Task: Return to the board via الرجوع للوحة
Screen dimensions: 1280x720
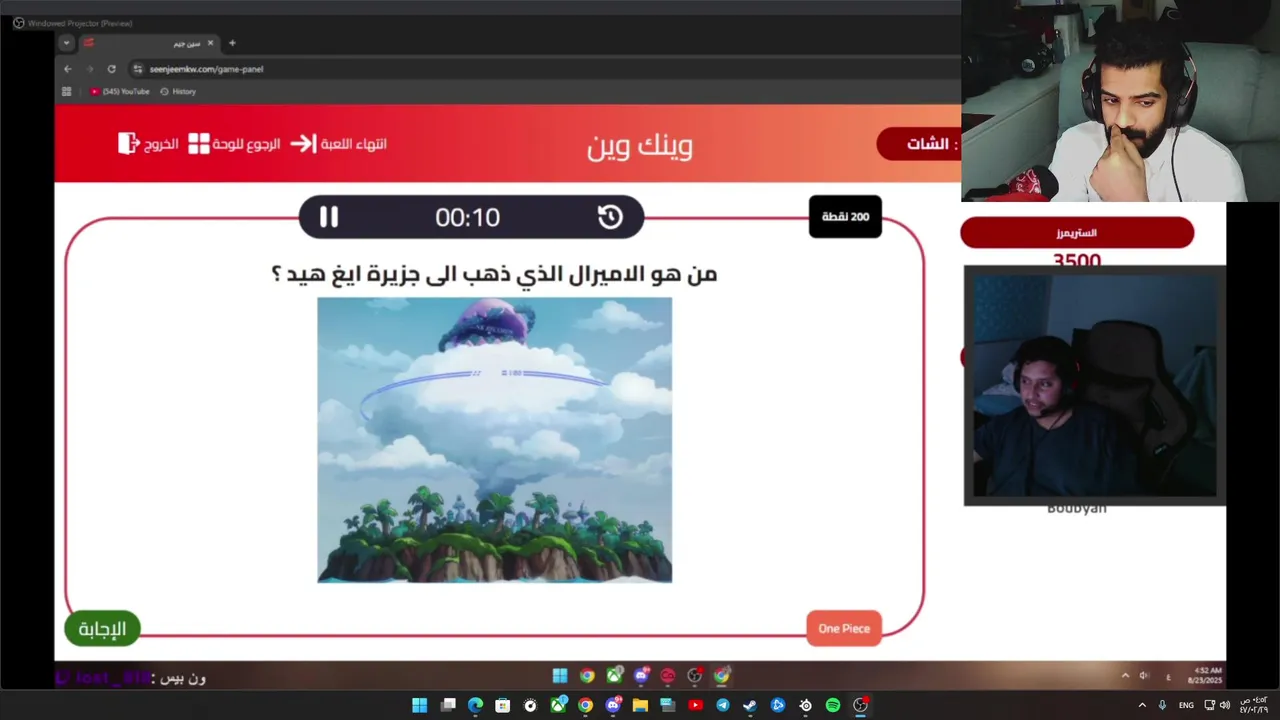Action: (234, 144)
